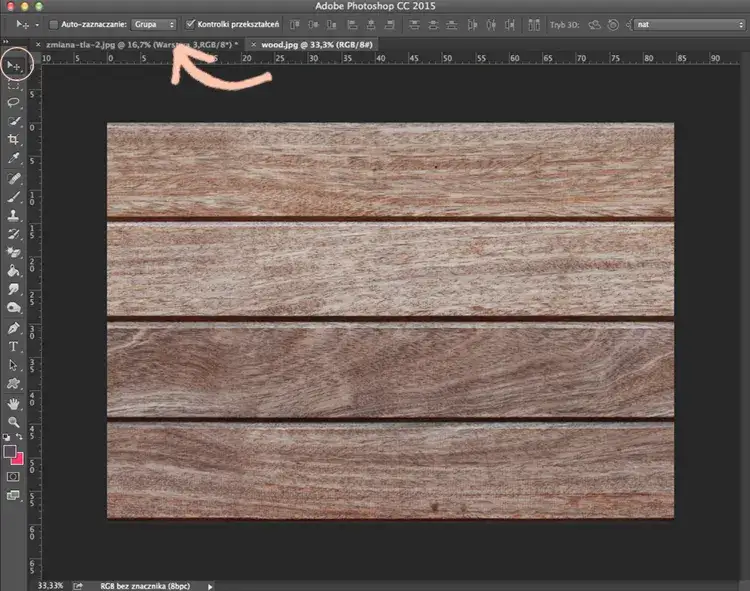
Task: Select the Crop tool
Action: (14, 140)
